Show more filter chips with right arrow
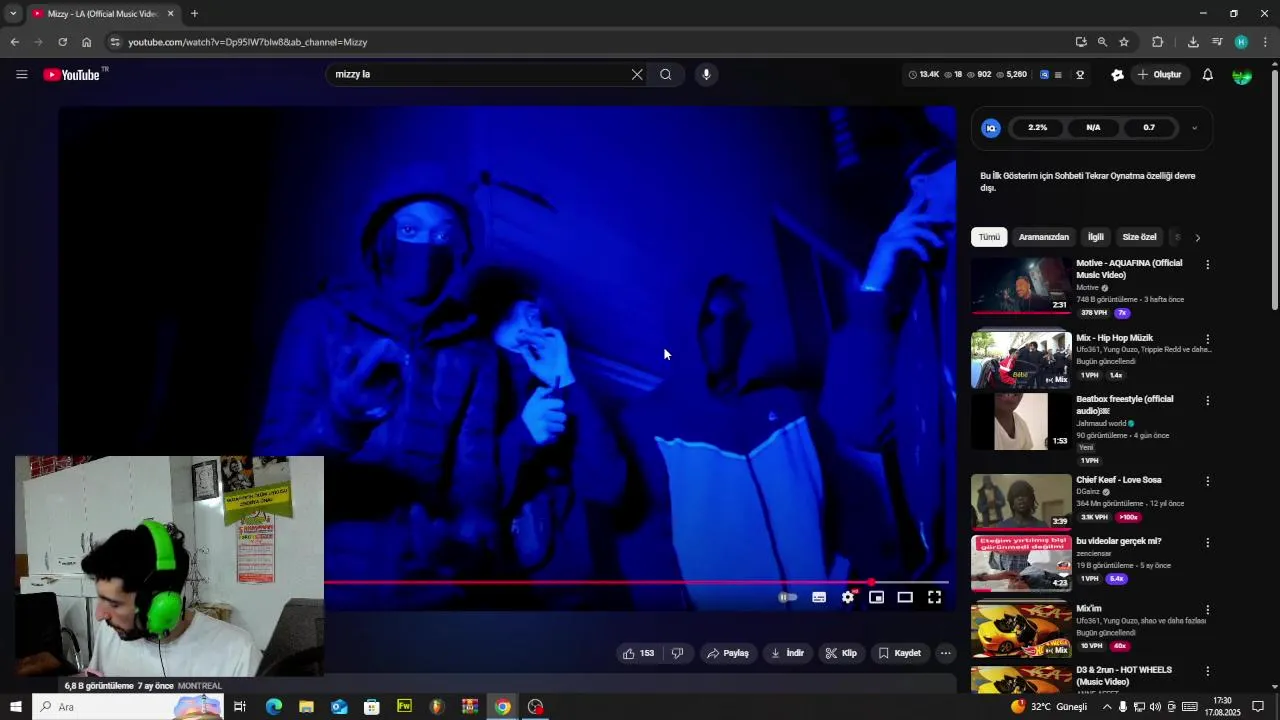 pyautogui.click(x=1197, y=237)
